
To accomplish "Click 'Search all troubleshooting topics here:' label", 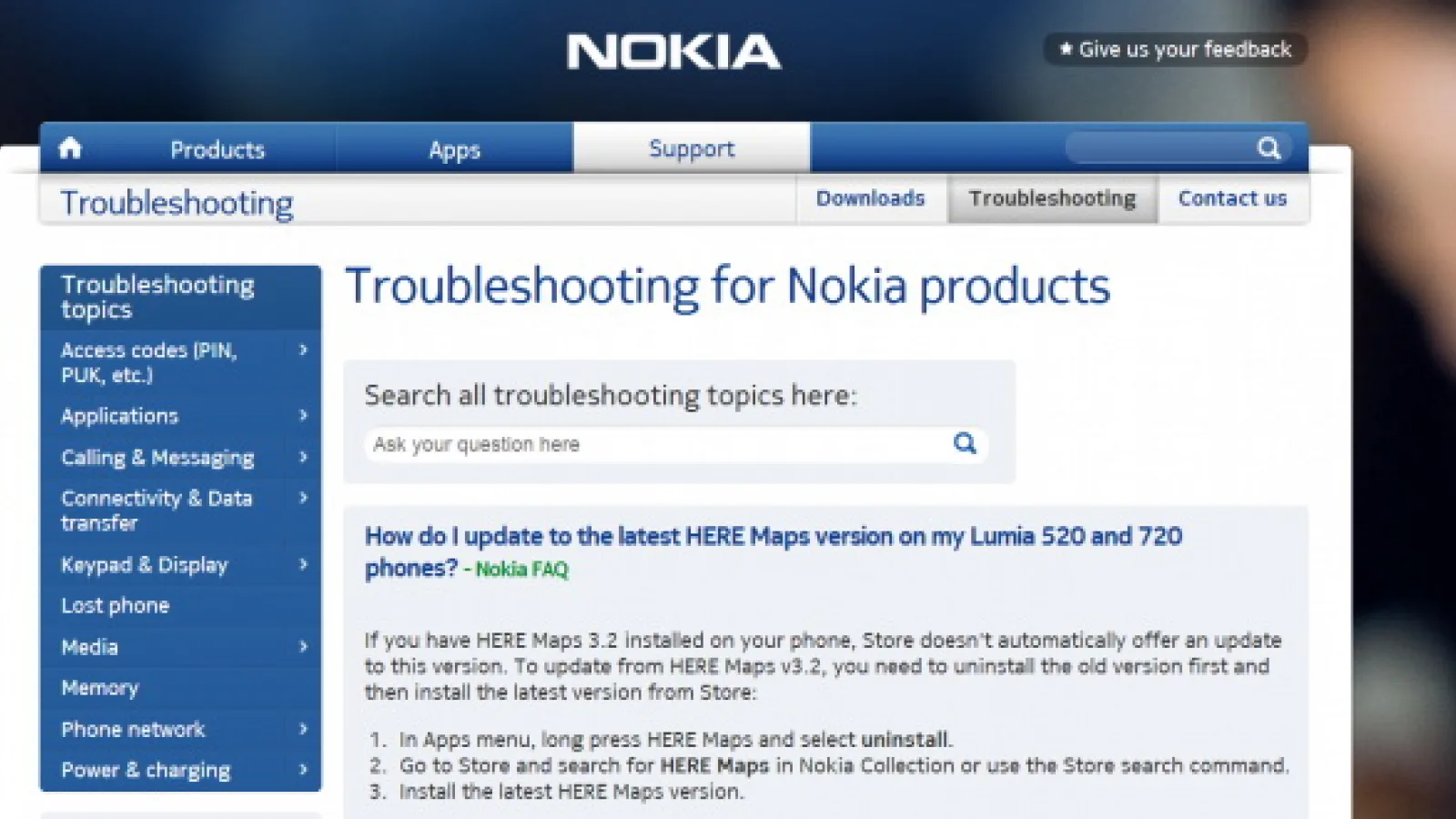I will [611, 396].
